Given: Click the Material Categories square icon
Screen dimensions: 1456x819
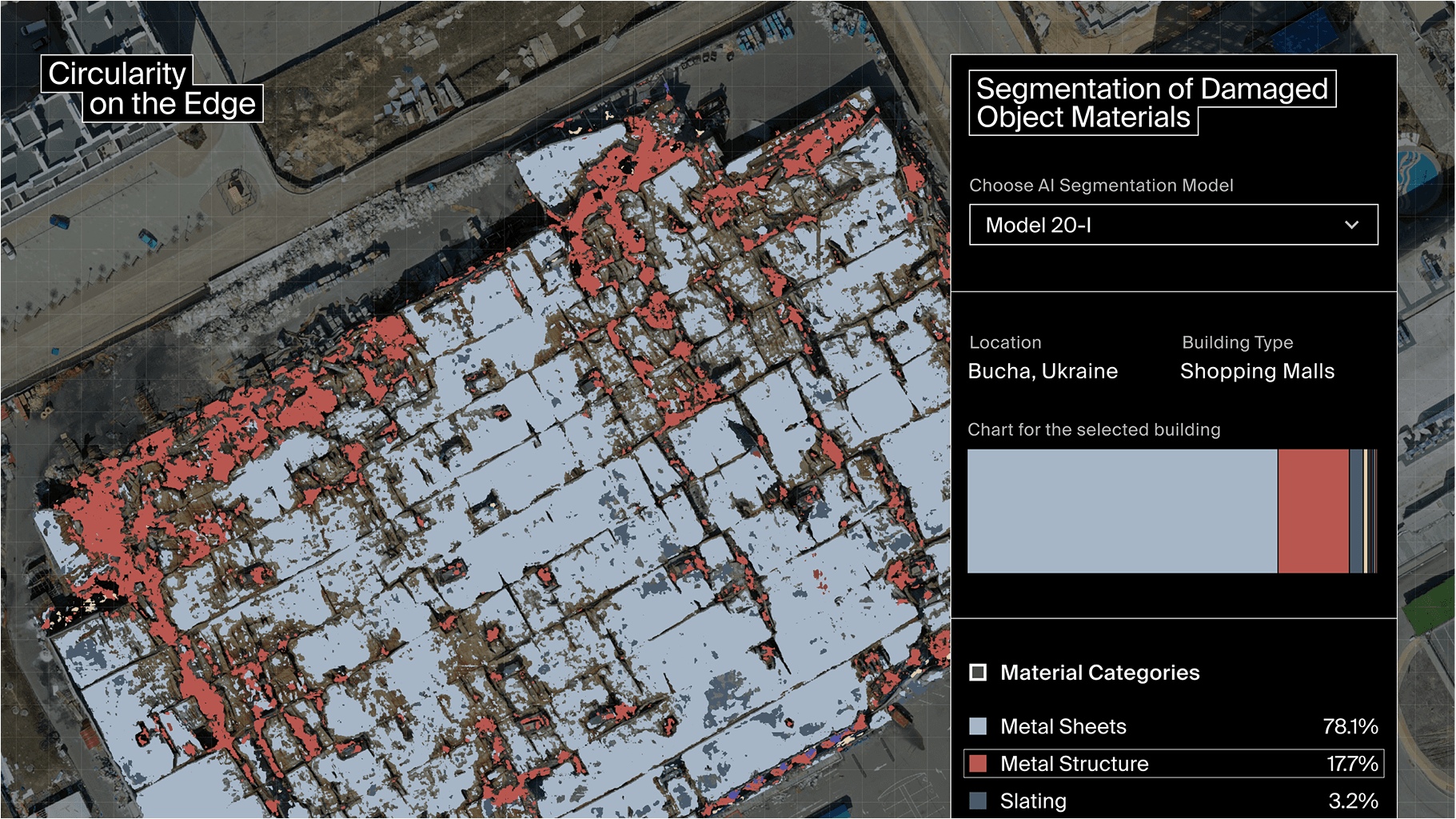Looking at the screenshot, I should [x=977, y=673].
